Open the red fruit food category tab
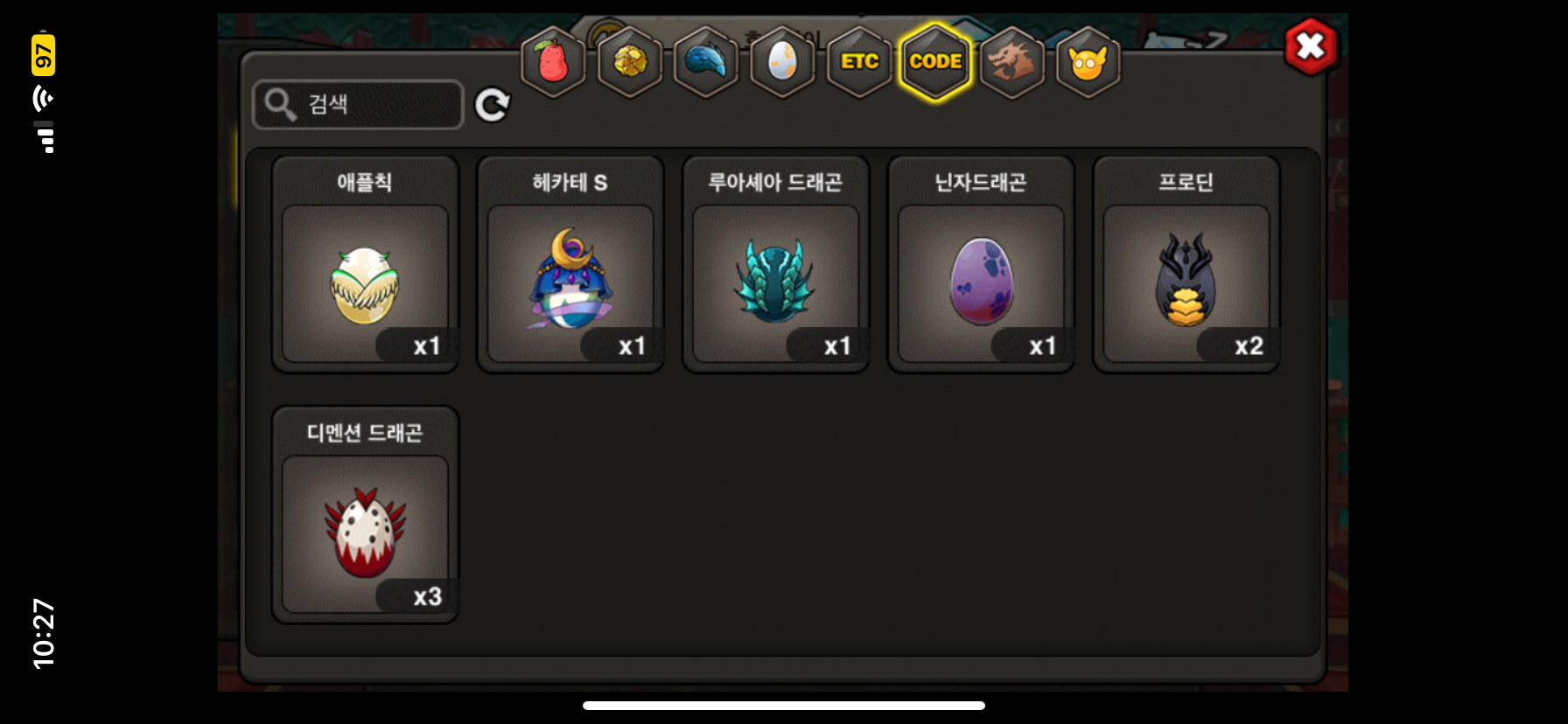Screen dimensions: 1568x724 (x=553, y=62)
